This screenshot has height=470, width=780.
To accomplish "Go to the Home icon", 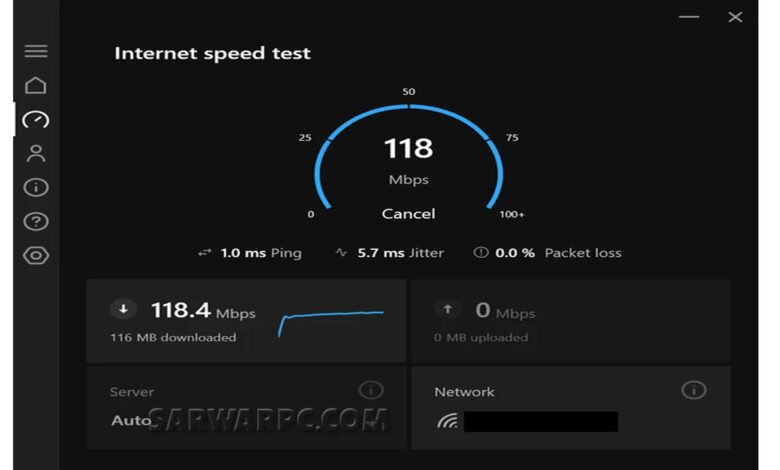I will click(36, 86).
